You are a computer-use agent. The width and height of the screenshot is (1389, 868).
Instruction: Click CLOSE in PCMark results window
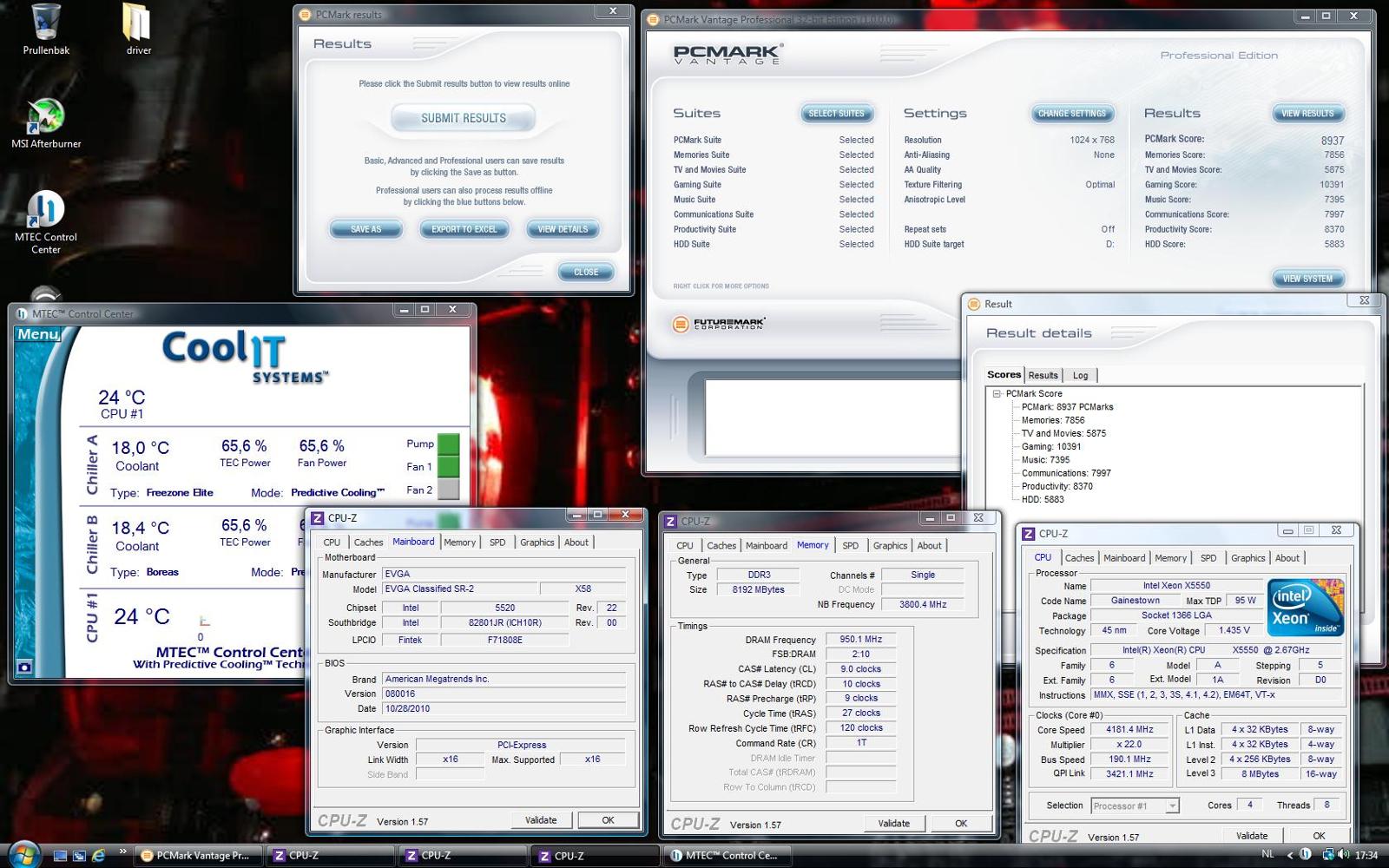(586, 272)
